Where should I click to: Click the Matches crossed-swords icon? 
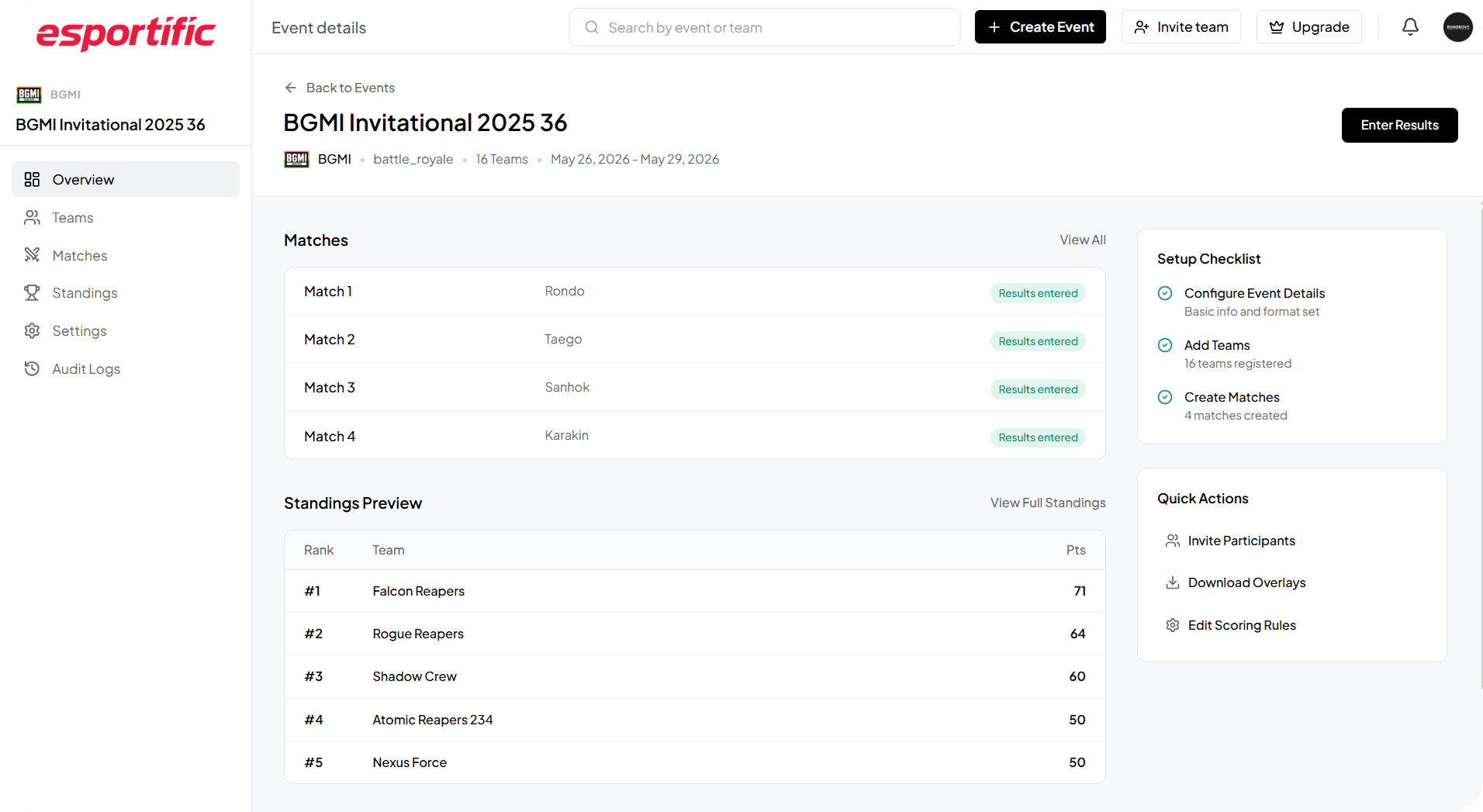point(32,255)
